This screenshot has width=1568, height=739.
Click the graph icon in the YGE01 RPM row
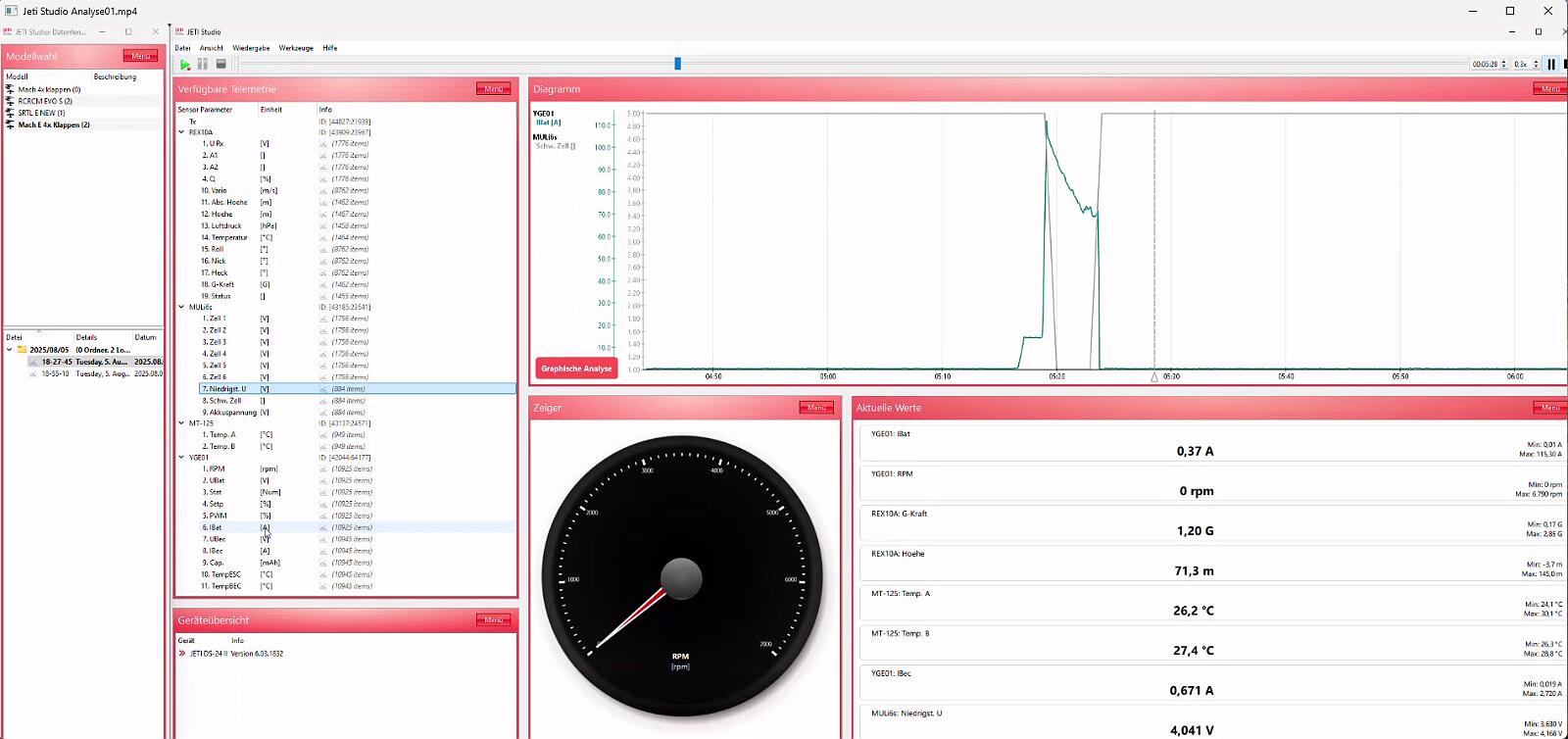click(323, 469)
